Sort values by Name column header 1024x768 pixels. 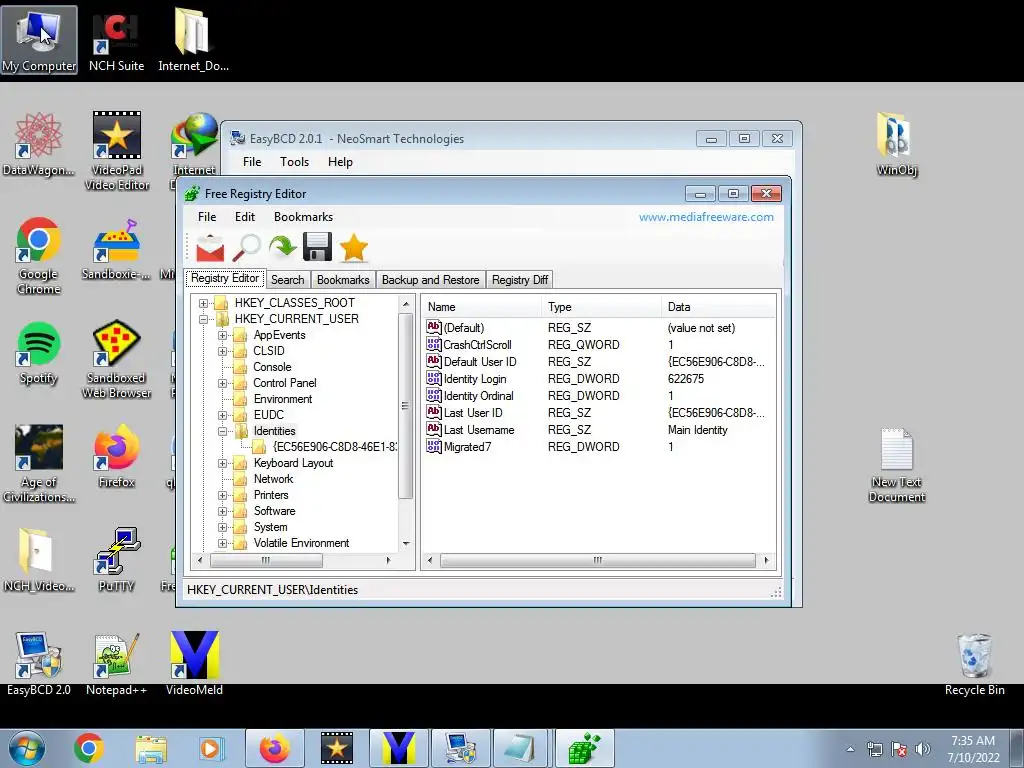pyautogui.click(x=482, y=307)
